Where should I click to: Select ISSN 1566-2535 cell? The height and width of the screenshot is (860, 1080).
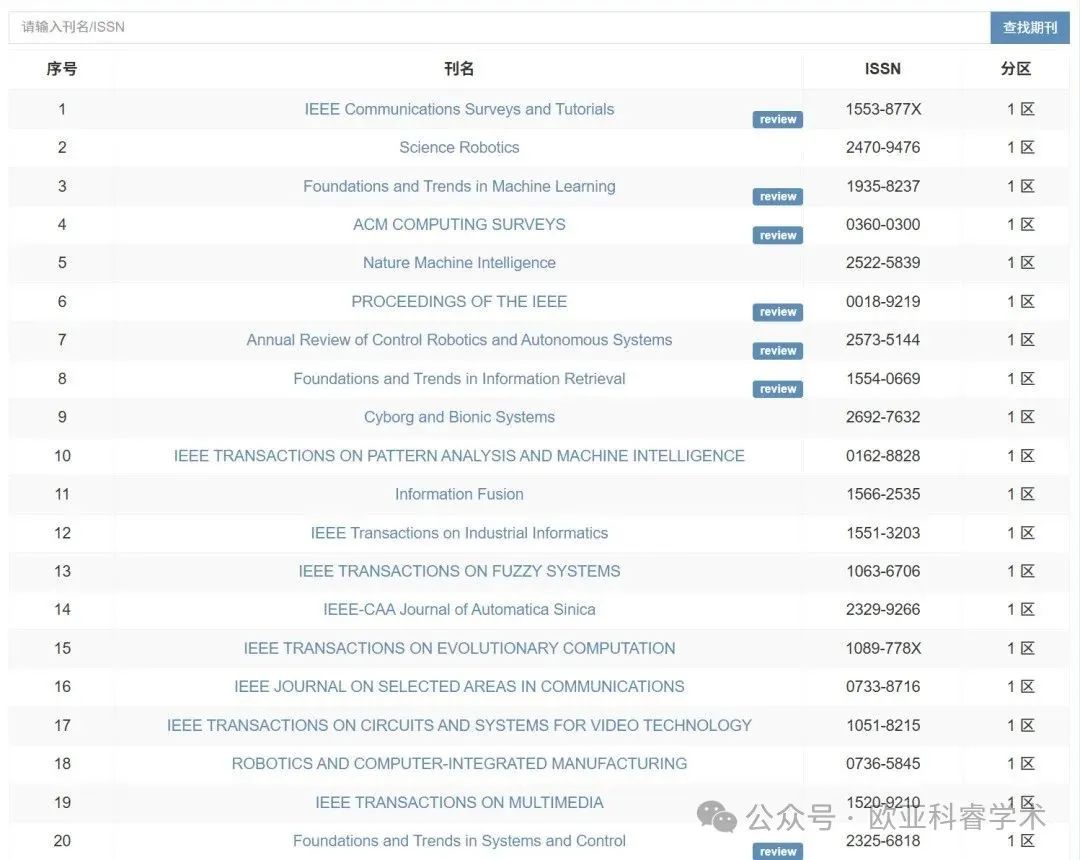(883, 494)
